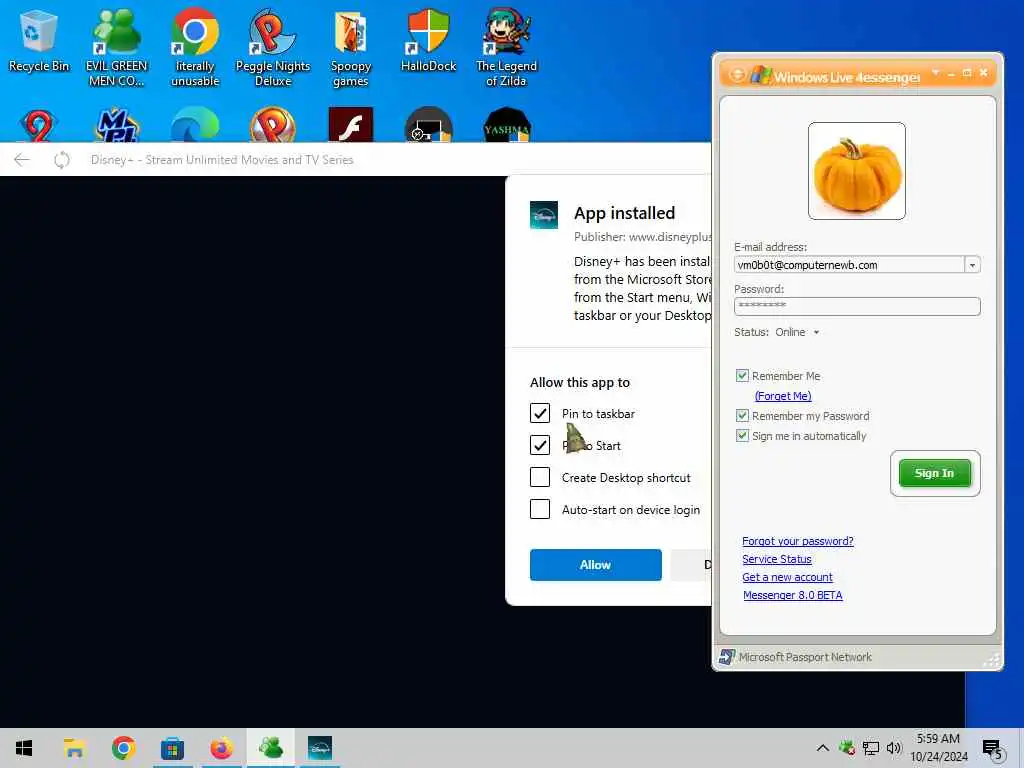Uncheck Remember my Password
The height and width of the screenshot is (768, 1024).
[742, 415]
